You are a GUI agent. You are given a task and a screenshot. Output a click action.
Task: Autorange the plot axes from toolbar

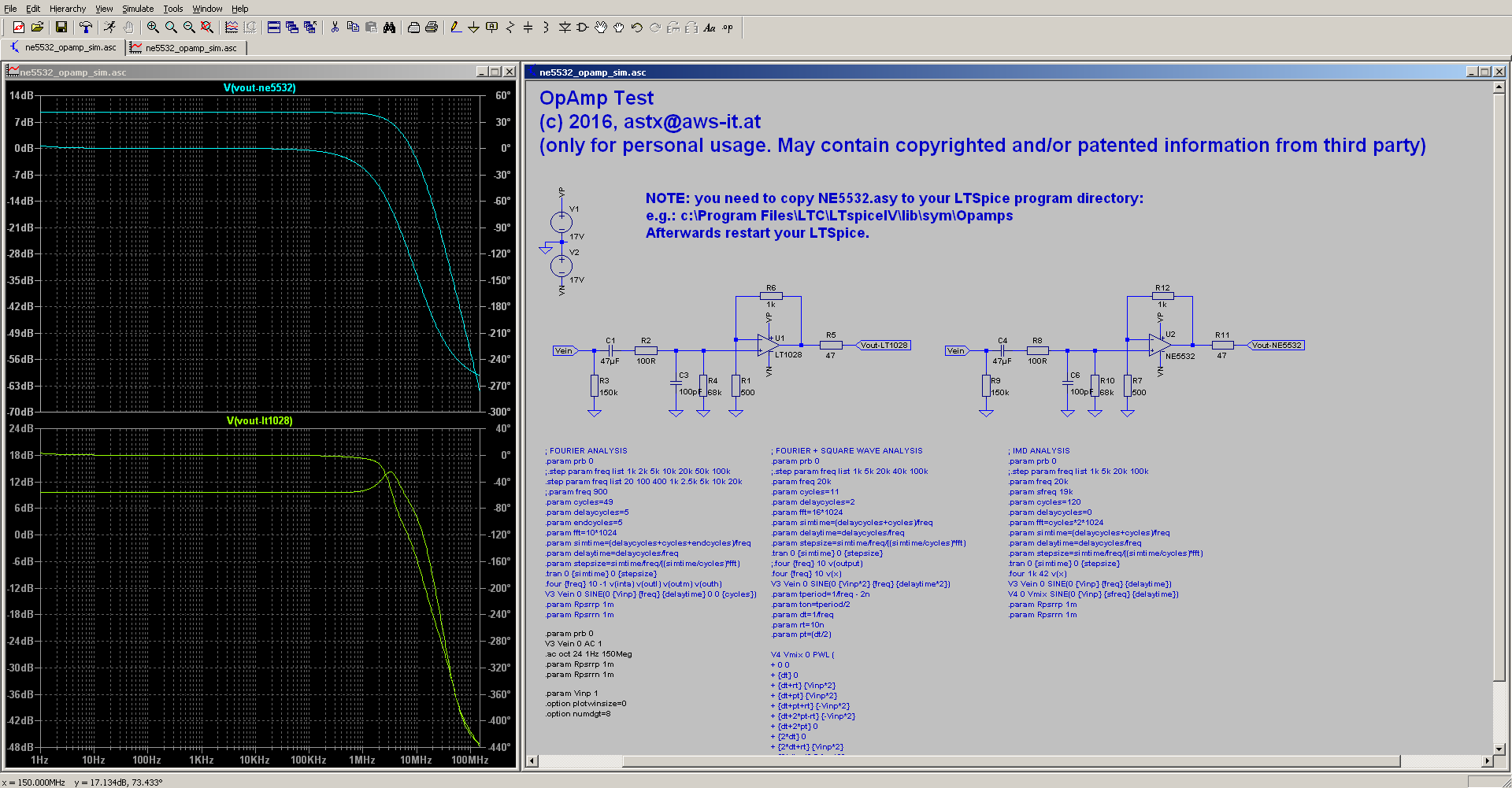point(232,28)
